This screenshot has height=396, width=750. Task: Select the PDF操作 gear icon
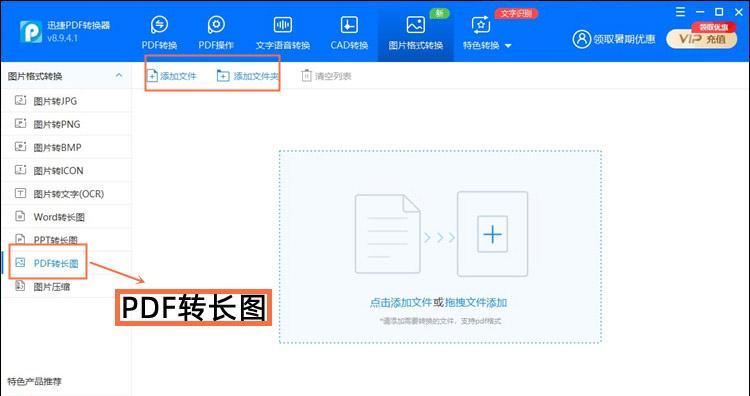(216, 24)
